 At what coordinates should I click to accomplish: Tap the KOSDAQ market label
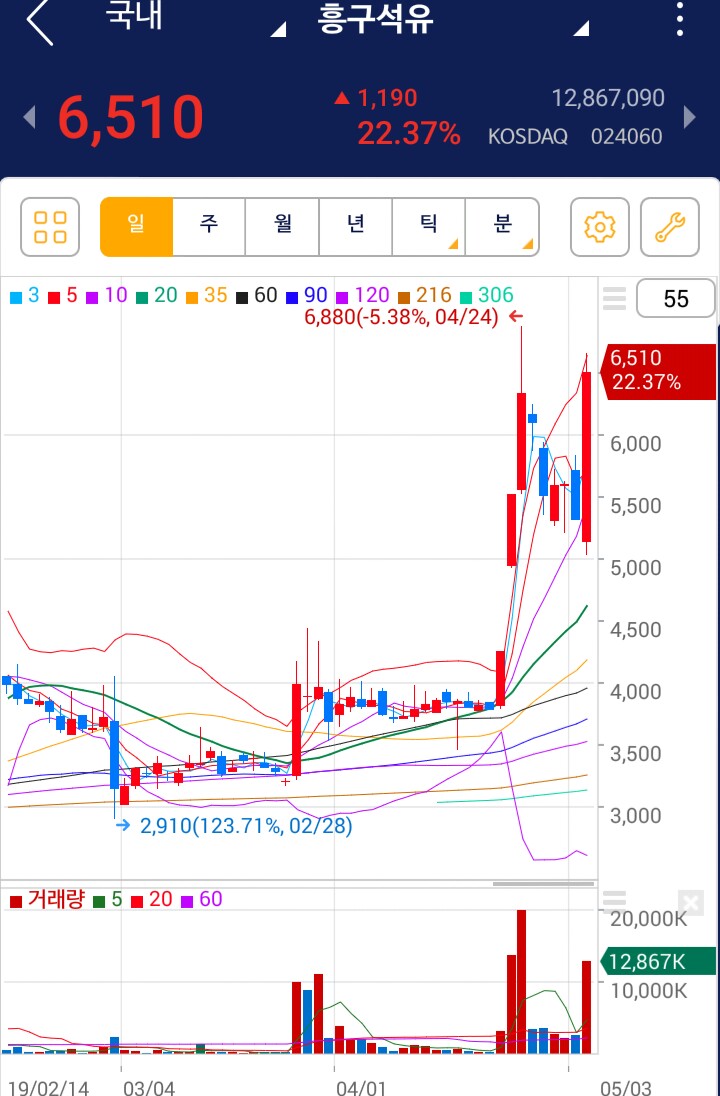(528, 136)
